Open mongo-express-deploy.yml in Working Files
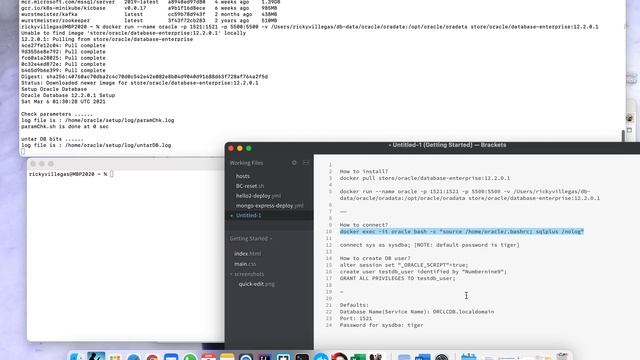Image resolution: width=640 pixels, height=360 pixels. (x=269, y=205)
